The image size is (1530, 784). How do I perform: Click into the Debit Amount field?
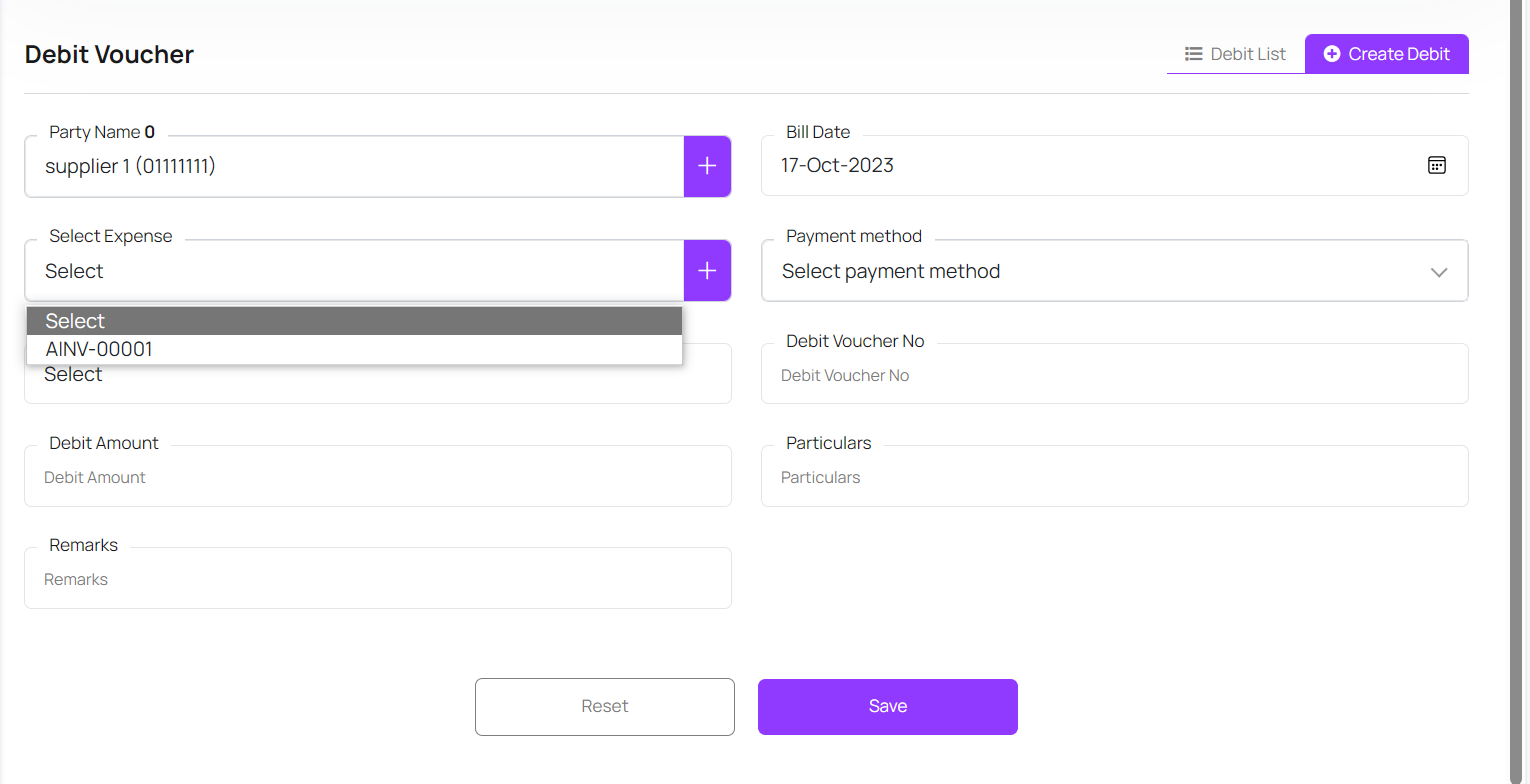click(x=378, y=478)
